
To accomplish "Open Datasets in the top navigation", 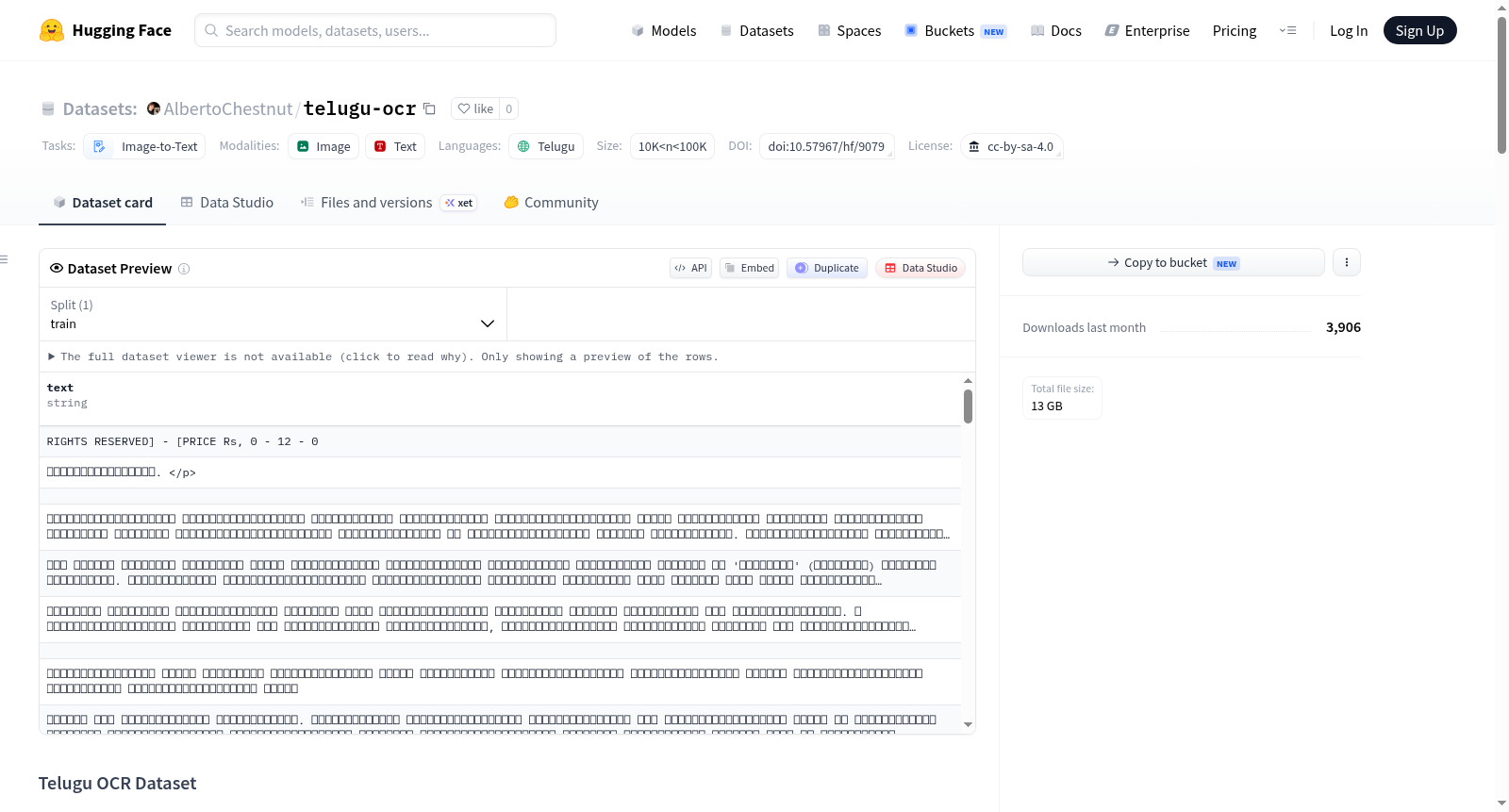I will (x=756, y=30).
